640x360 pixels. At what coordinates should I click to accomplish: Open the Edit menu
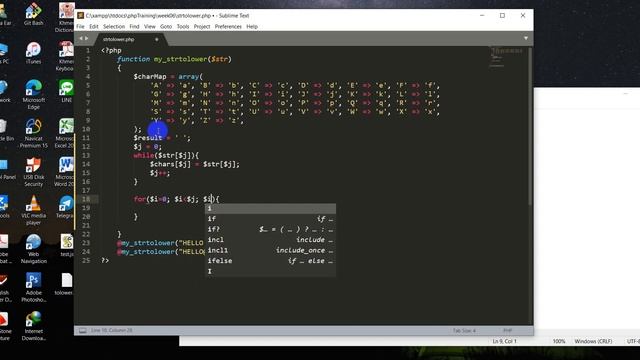94,27
